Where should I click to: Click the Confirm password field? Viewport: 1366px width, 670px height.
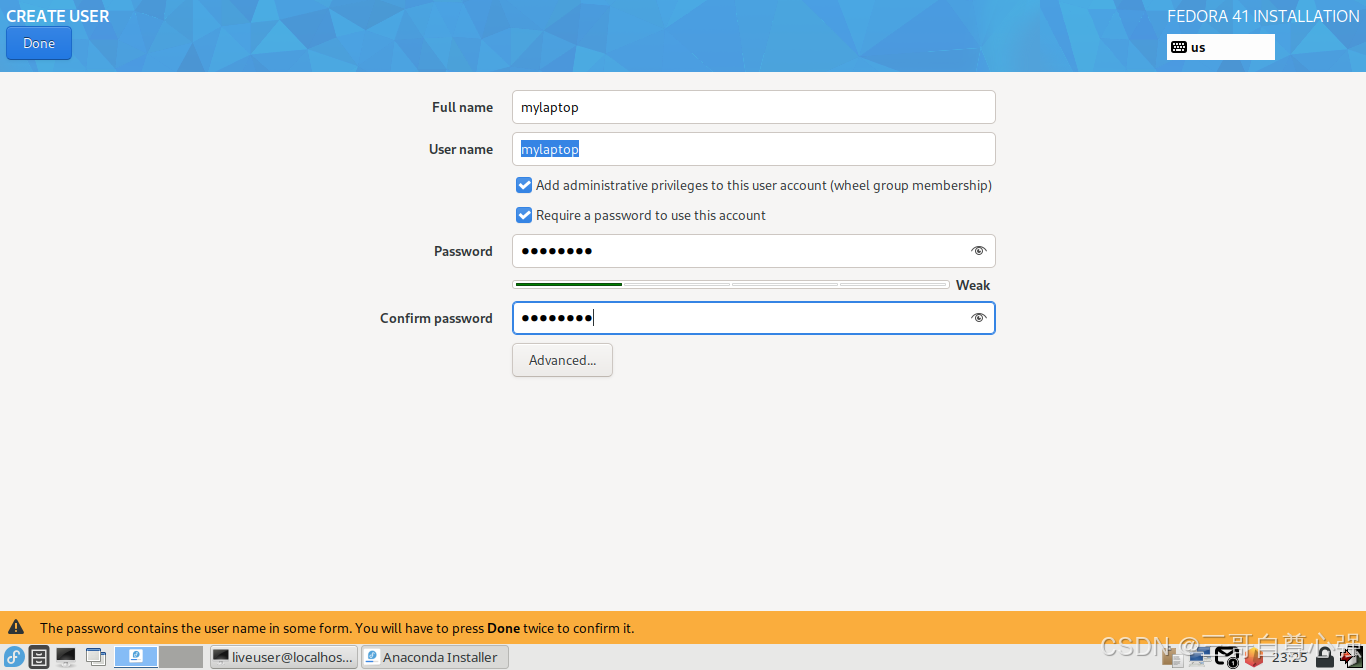tap(753, 318)
